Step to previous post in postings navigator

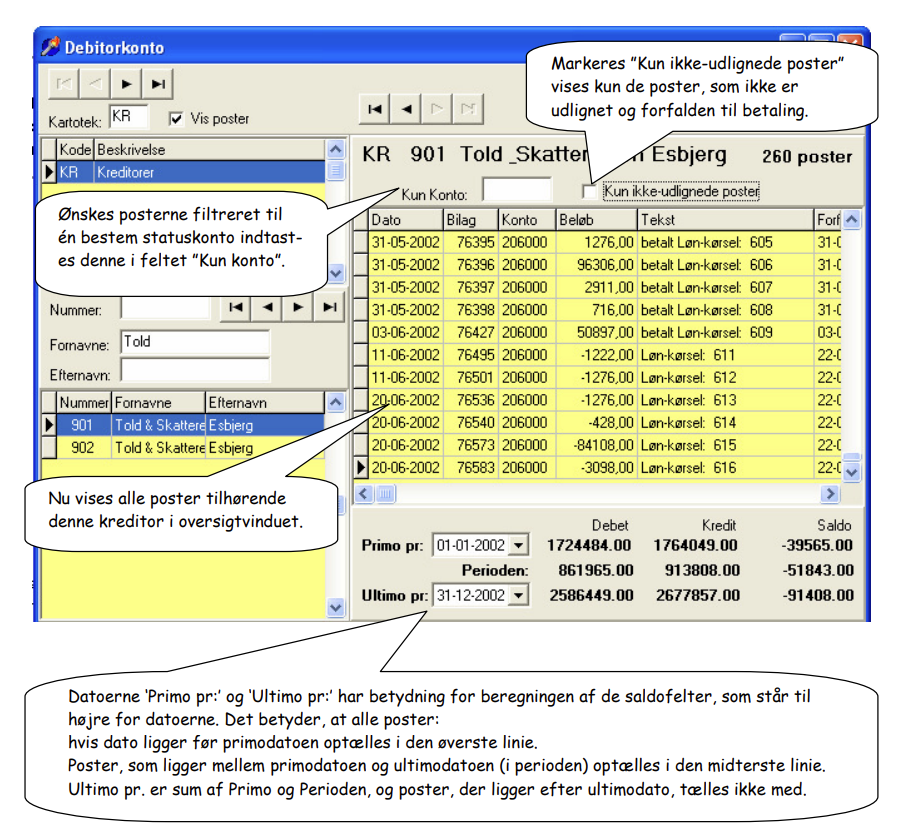[406, 109]
